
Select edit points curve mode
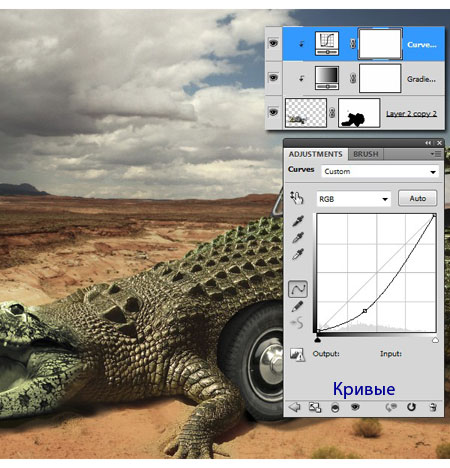point(298,289)
